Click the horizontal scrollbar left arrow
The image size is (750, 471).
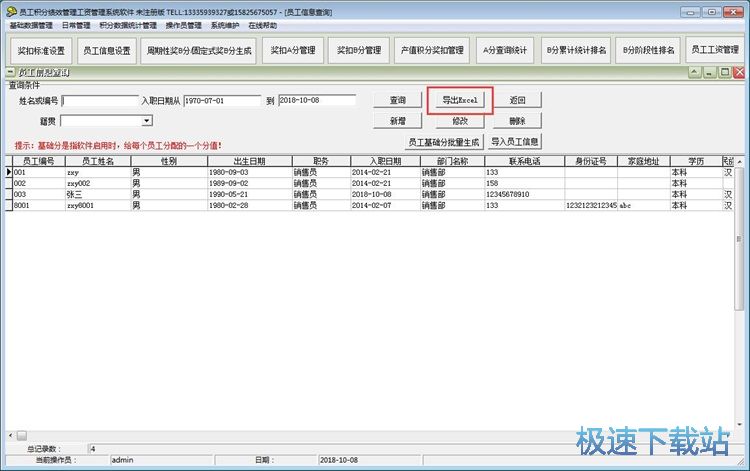click(11, 435)
